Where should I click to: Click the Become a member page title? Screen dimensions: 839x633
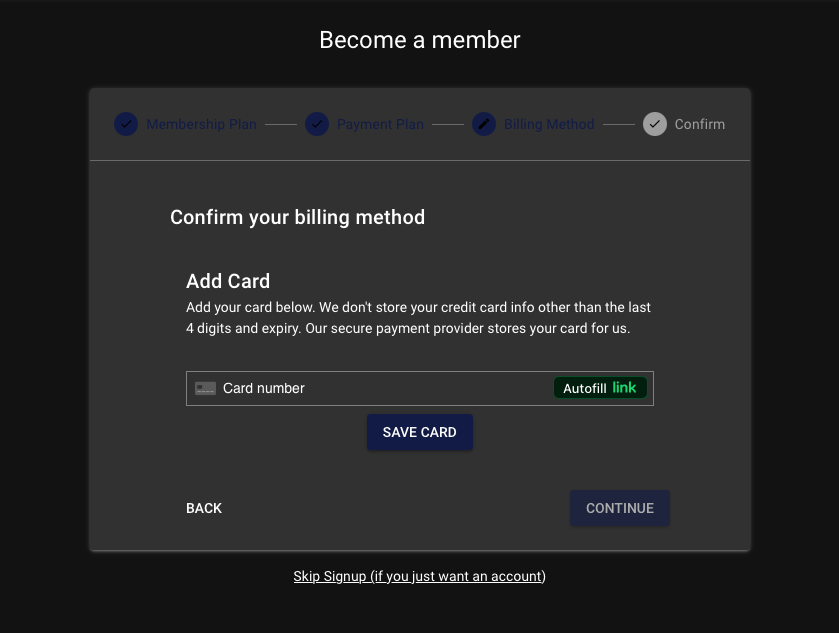(420, 40)
